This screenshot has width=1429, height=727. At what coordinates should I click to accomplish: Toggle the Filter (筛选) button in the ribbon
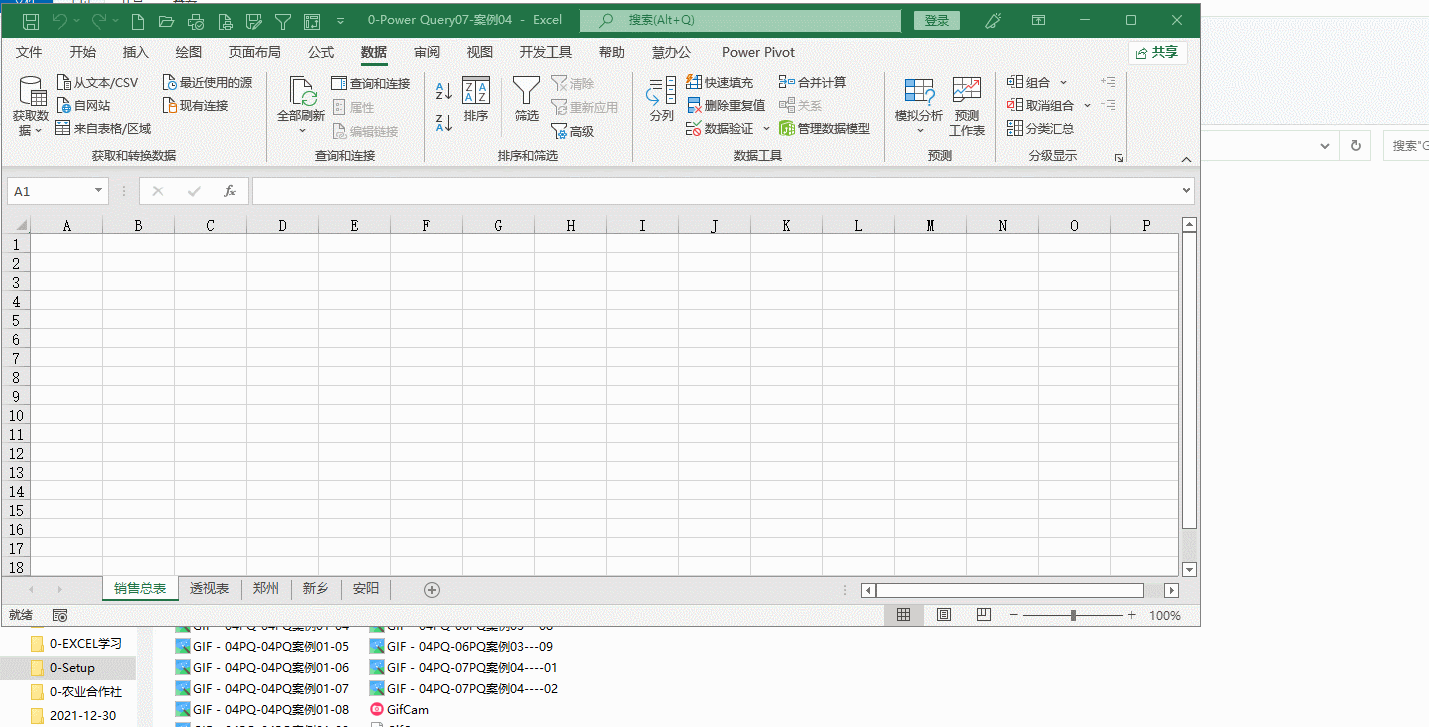(527, 100)
